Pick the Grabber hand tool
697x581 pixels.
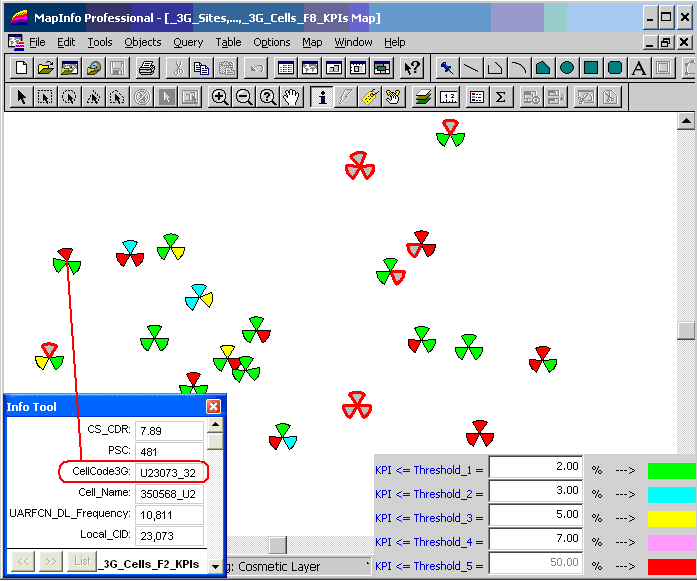point(292,97)
